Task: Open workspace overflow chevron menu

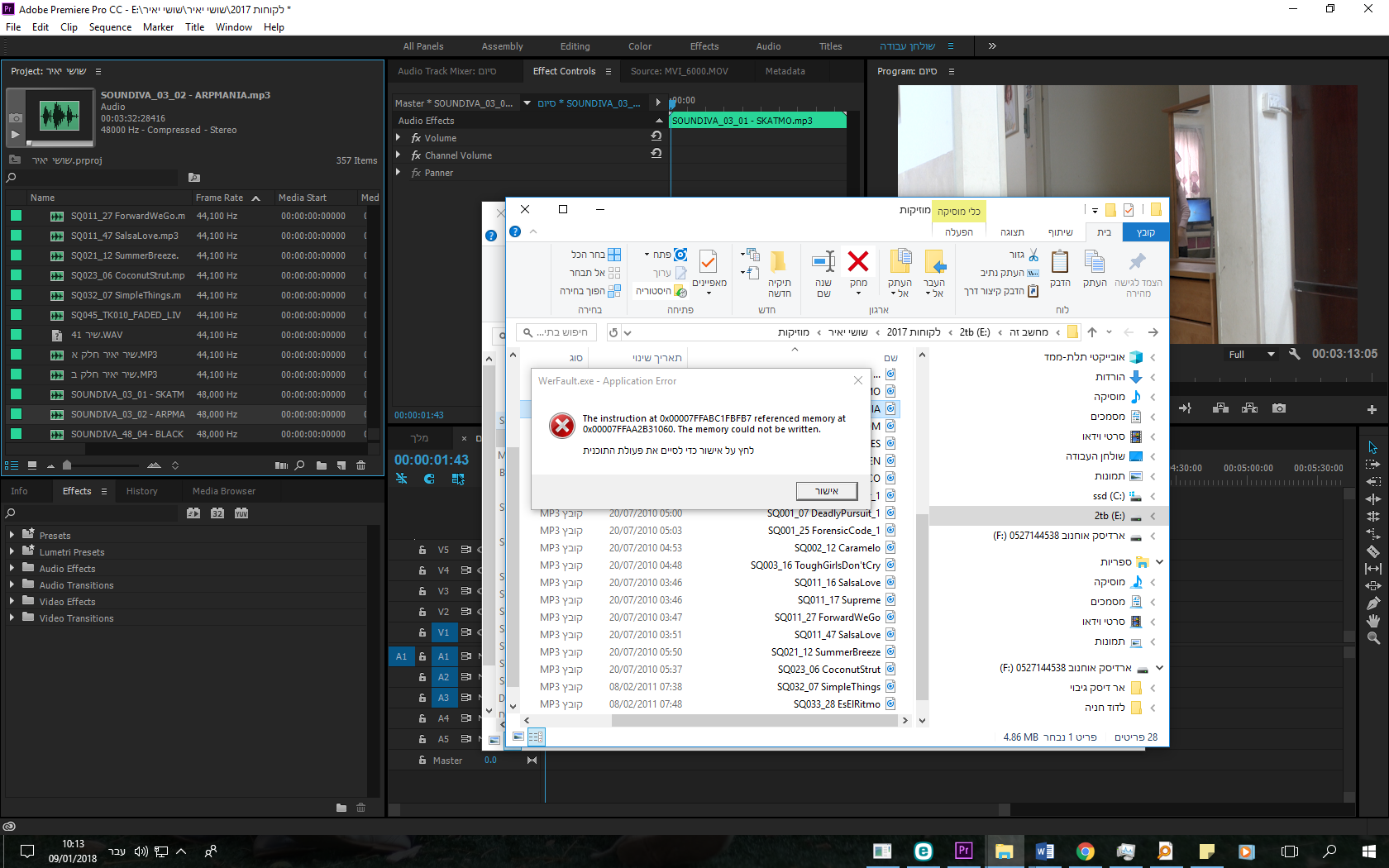Action: click(x=992, y=46)
